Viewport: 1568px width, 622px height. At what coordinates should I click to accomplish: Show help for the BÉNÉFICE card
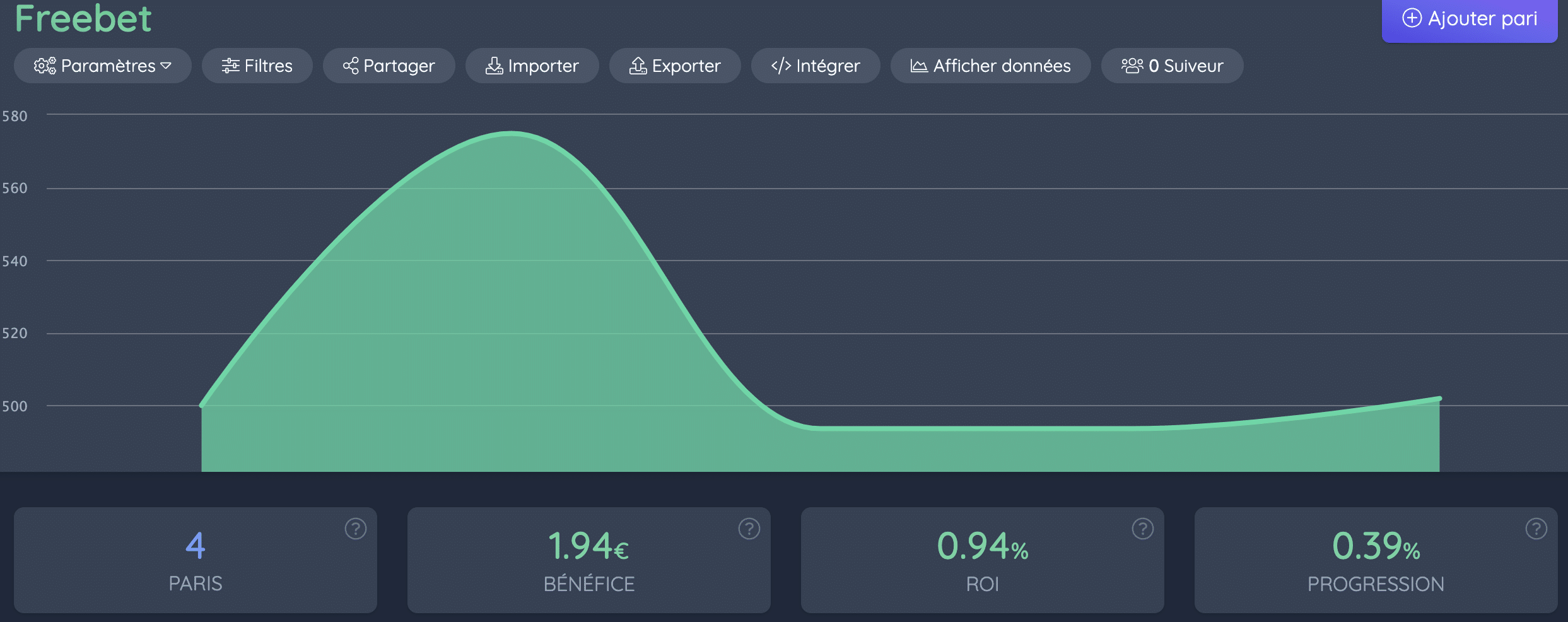749,529
